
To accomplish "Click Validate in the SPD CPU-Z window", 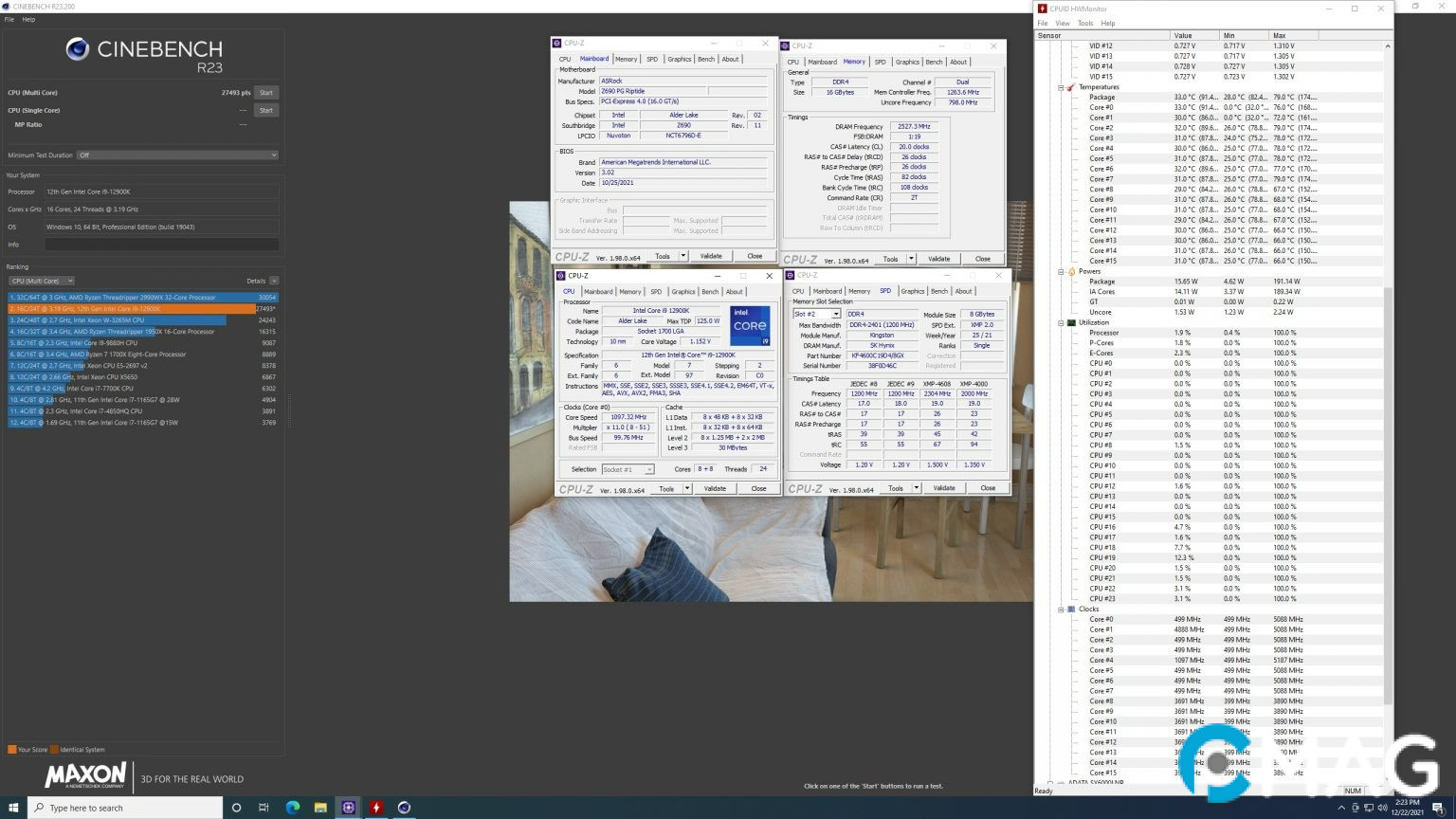I will point(944,488).
